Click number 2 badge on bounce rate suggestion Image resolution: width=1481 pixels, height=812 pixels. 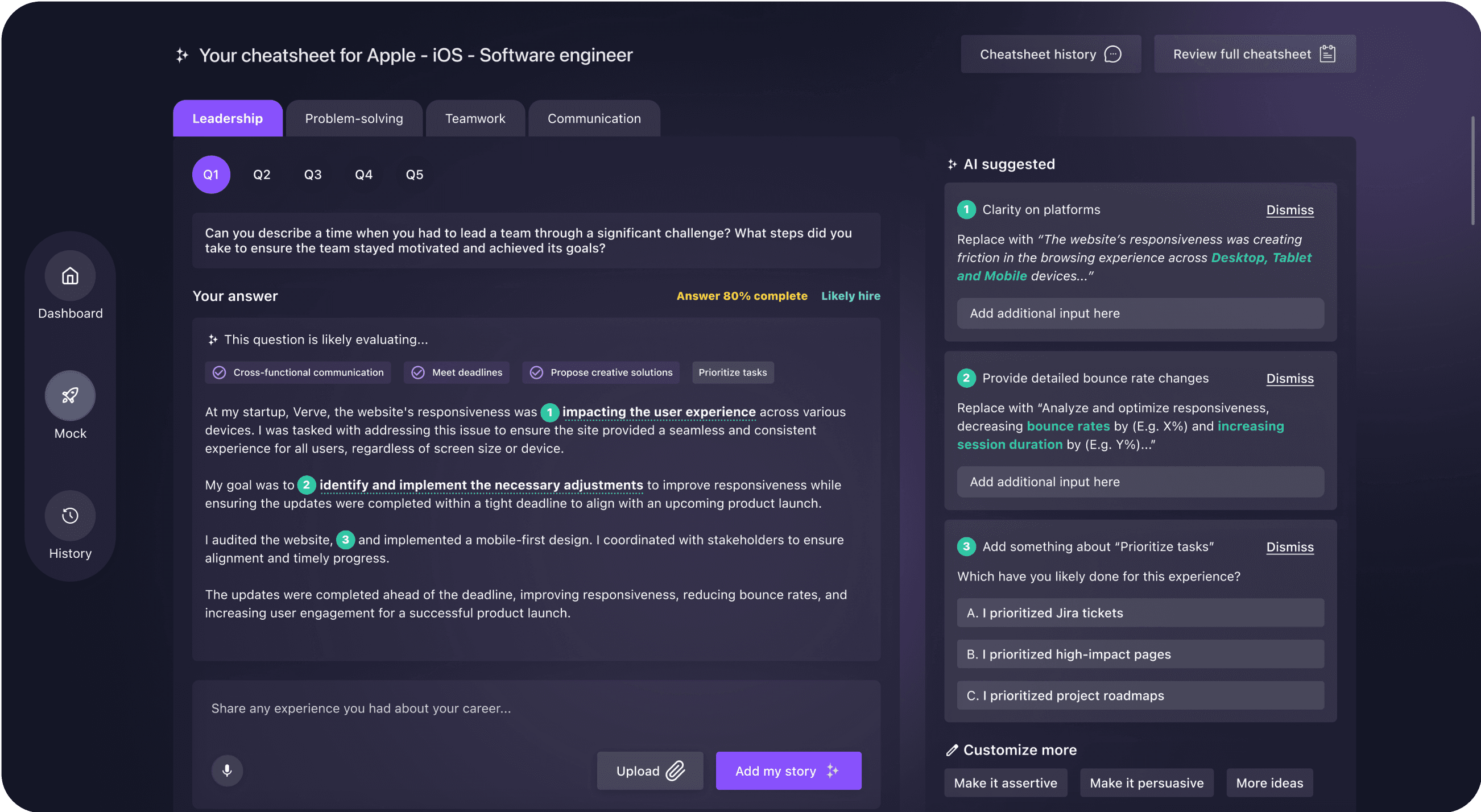tap(966, 378)
